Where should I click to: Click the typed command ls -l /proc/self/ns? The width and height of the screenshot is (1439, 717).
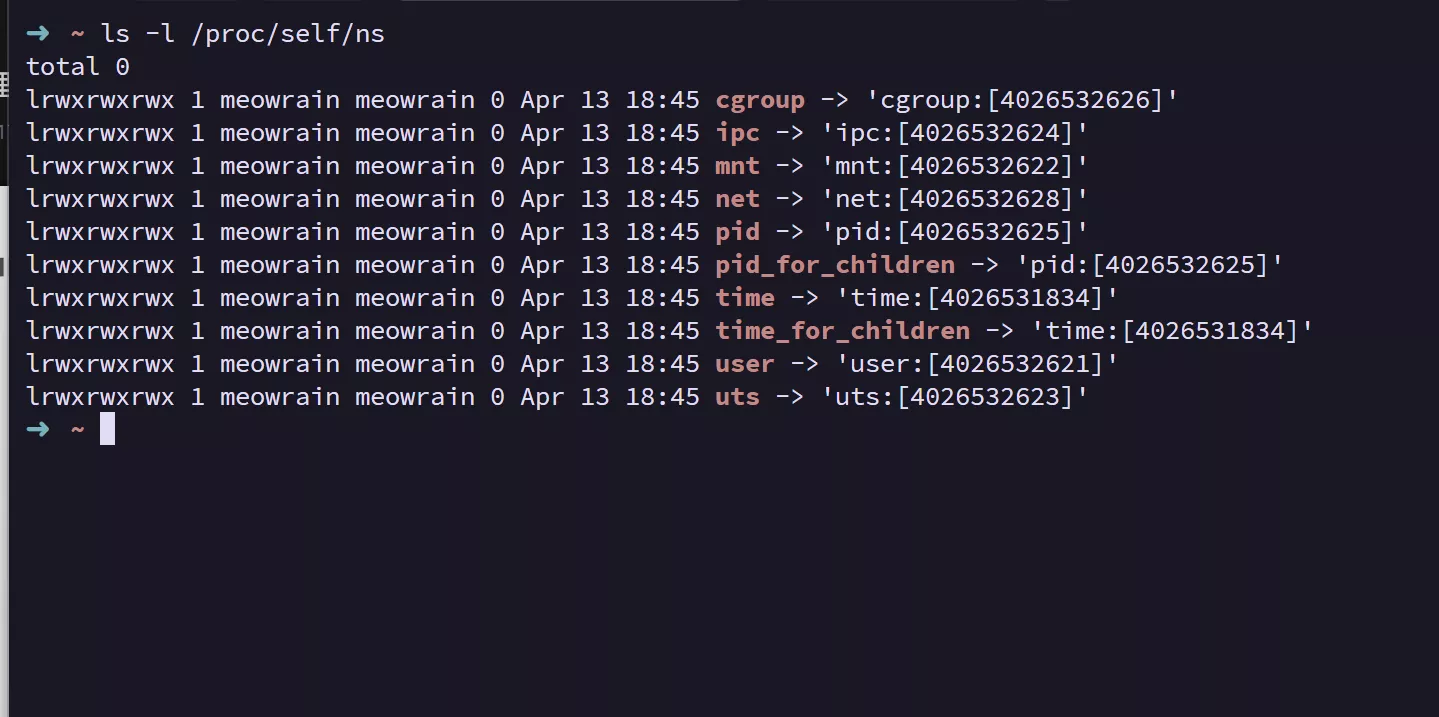coord(243,34)
